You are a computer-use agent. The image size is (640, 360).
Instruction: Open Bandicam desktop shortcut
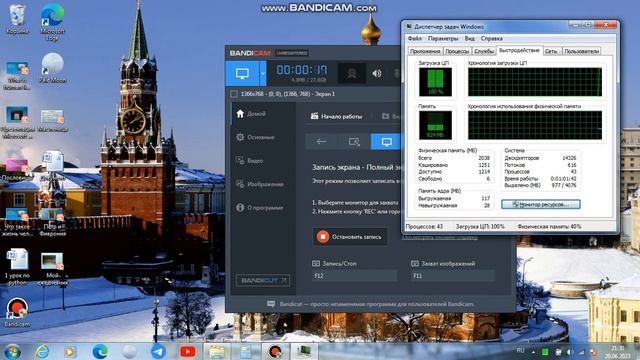(17, 313)
